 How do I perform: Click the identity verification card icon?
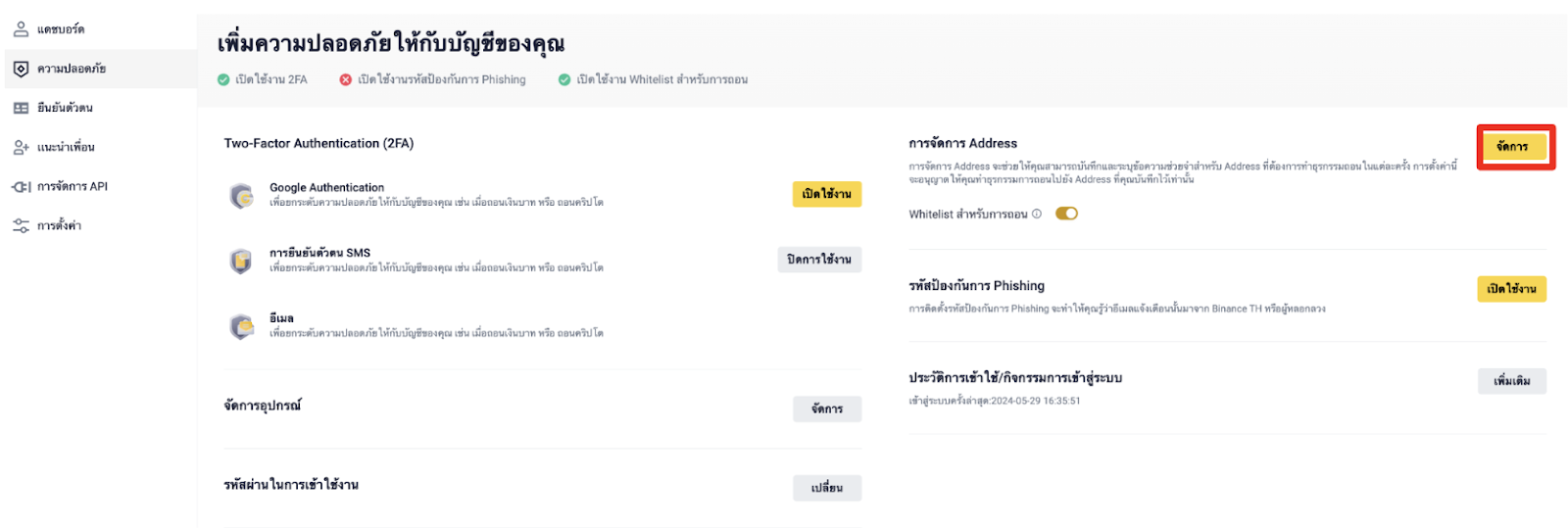[x=21, y=108]
